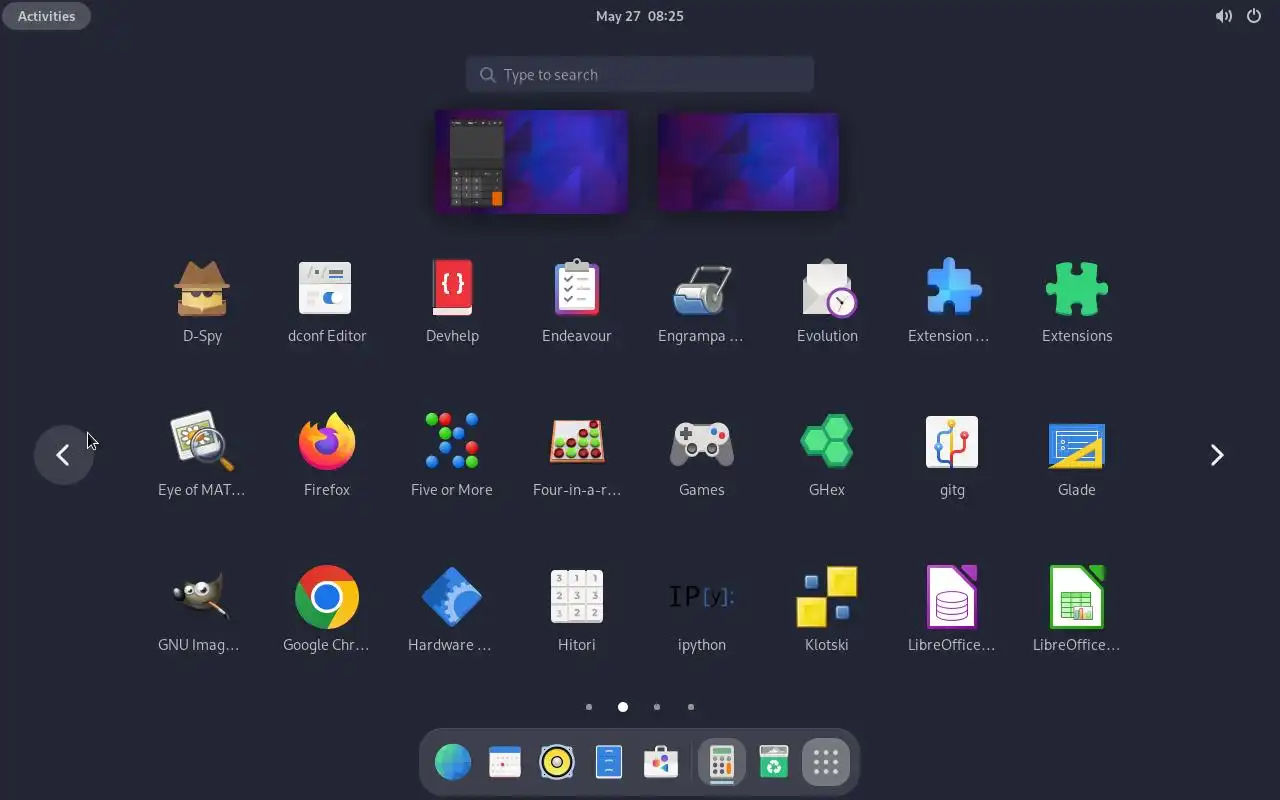Open Calendar from the dock
1280x800 pixels.
pos(505,762)
